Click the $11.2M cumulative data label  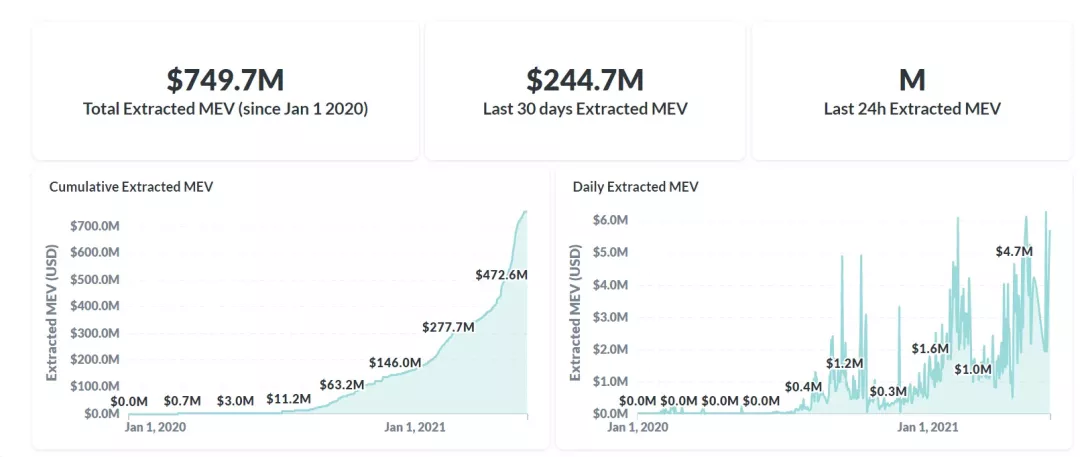click(x=288, y=399)
